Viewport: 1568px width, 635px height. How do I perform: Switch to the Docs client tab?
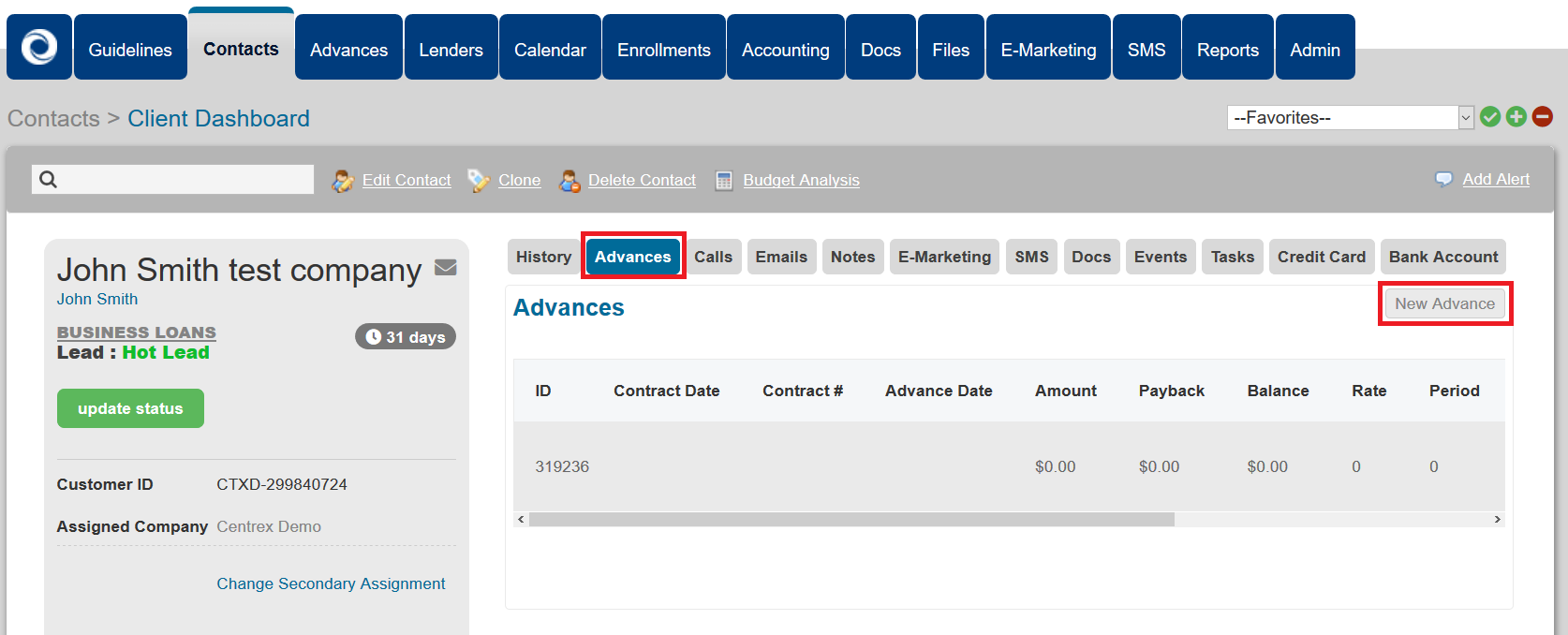(1091, 257)
